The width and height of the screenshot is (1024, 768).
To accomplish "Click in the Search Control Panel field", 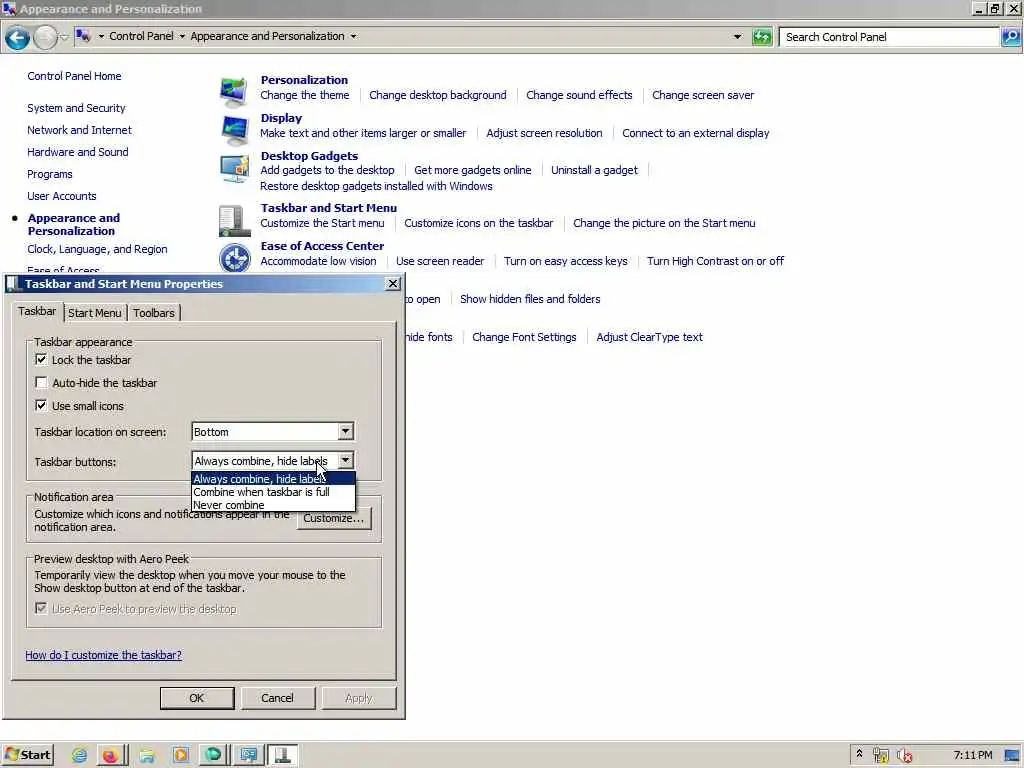I will click(x=889, y=37).
